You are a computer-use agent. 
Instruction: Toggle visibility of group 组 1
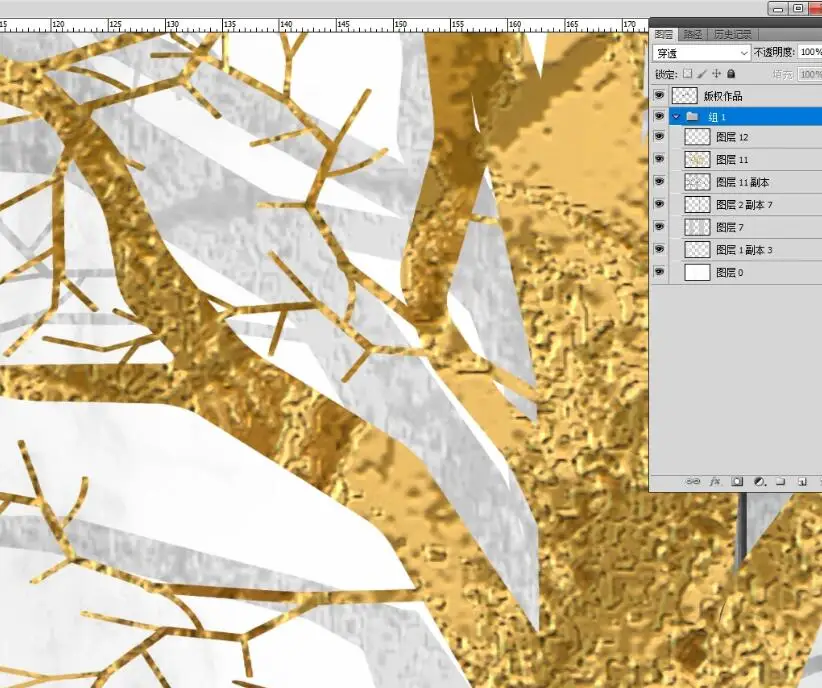(x=659, y=116)
